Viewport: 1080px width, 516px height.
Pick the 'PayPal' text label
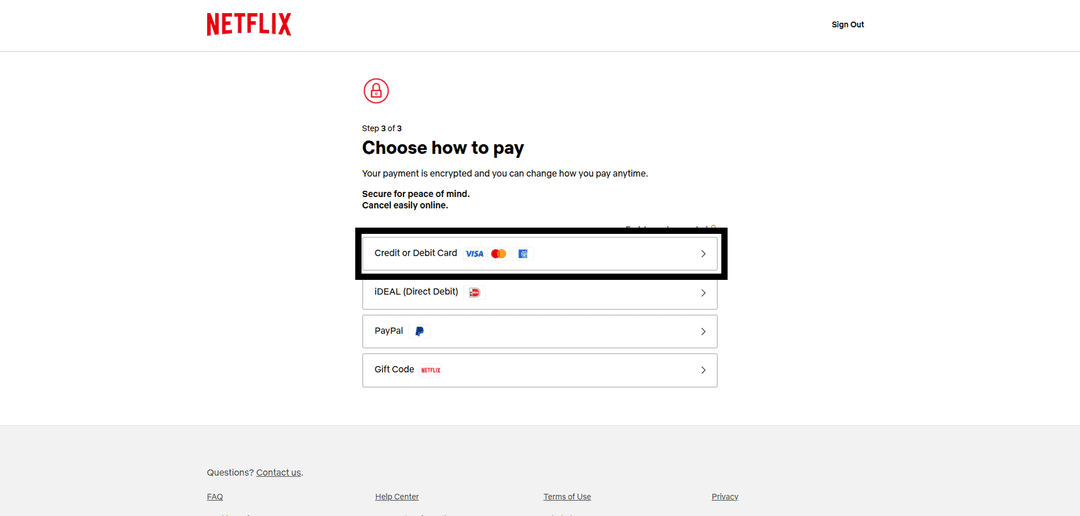pos(389,331)
